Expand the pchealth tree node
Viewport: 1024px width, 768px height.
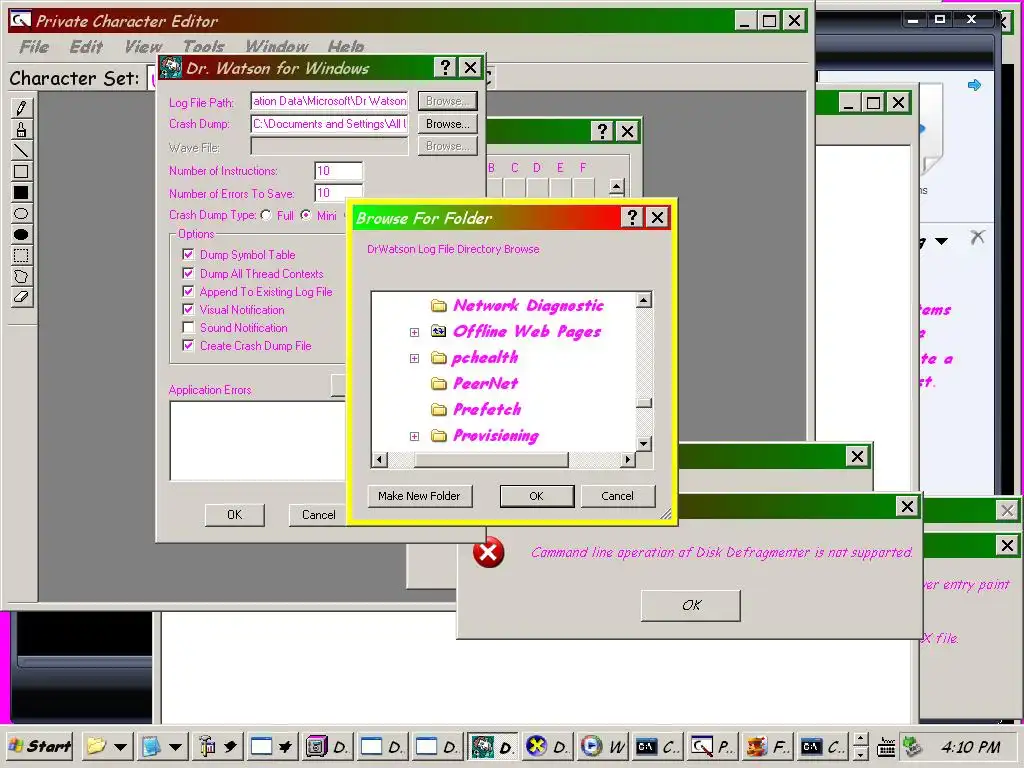click(x=414, y=358)
